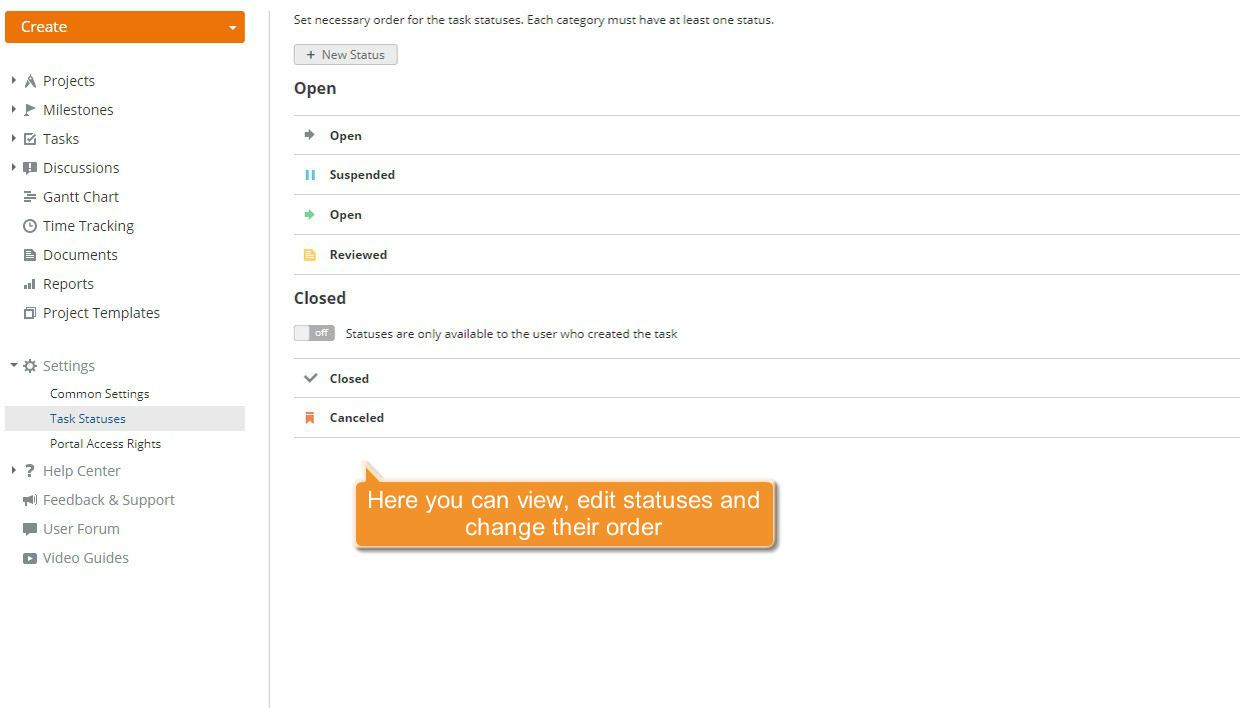Select the Gantt Chart icon in the sidebar
Screen dimensions: 1240x708
coord(29,196)
